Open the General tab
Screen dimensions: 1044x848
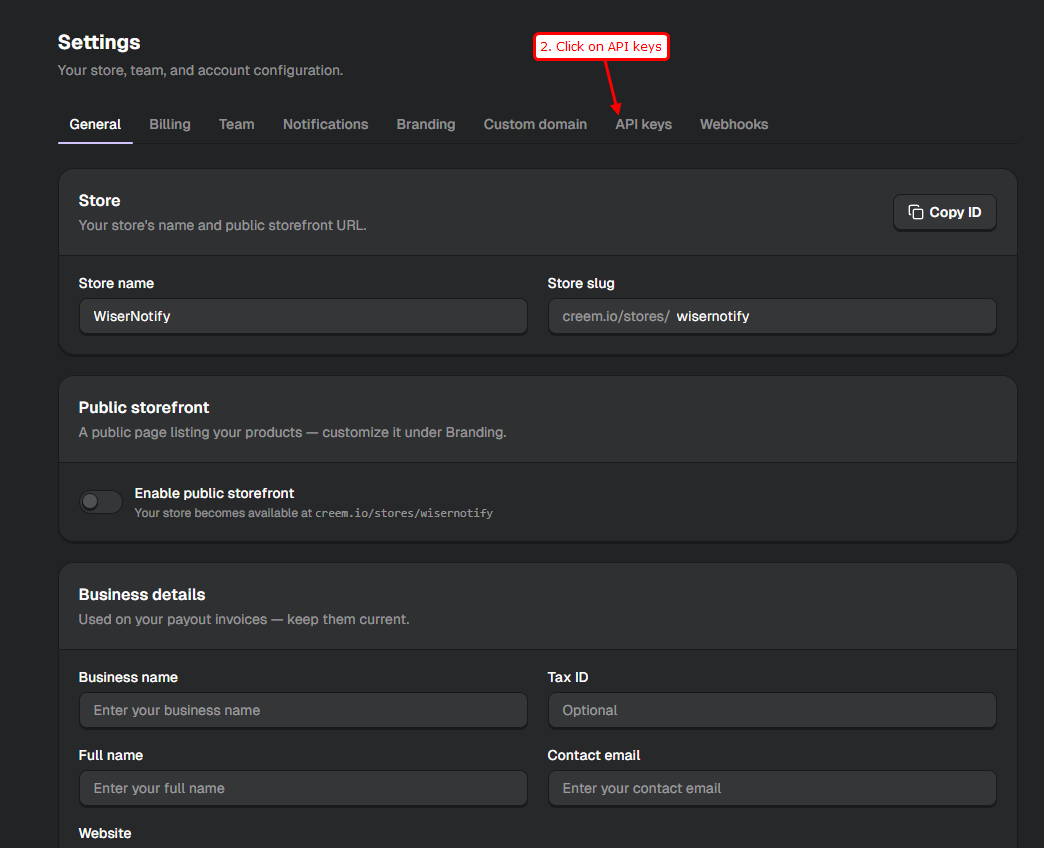[x=95, y=124]
